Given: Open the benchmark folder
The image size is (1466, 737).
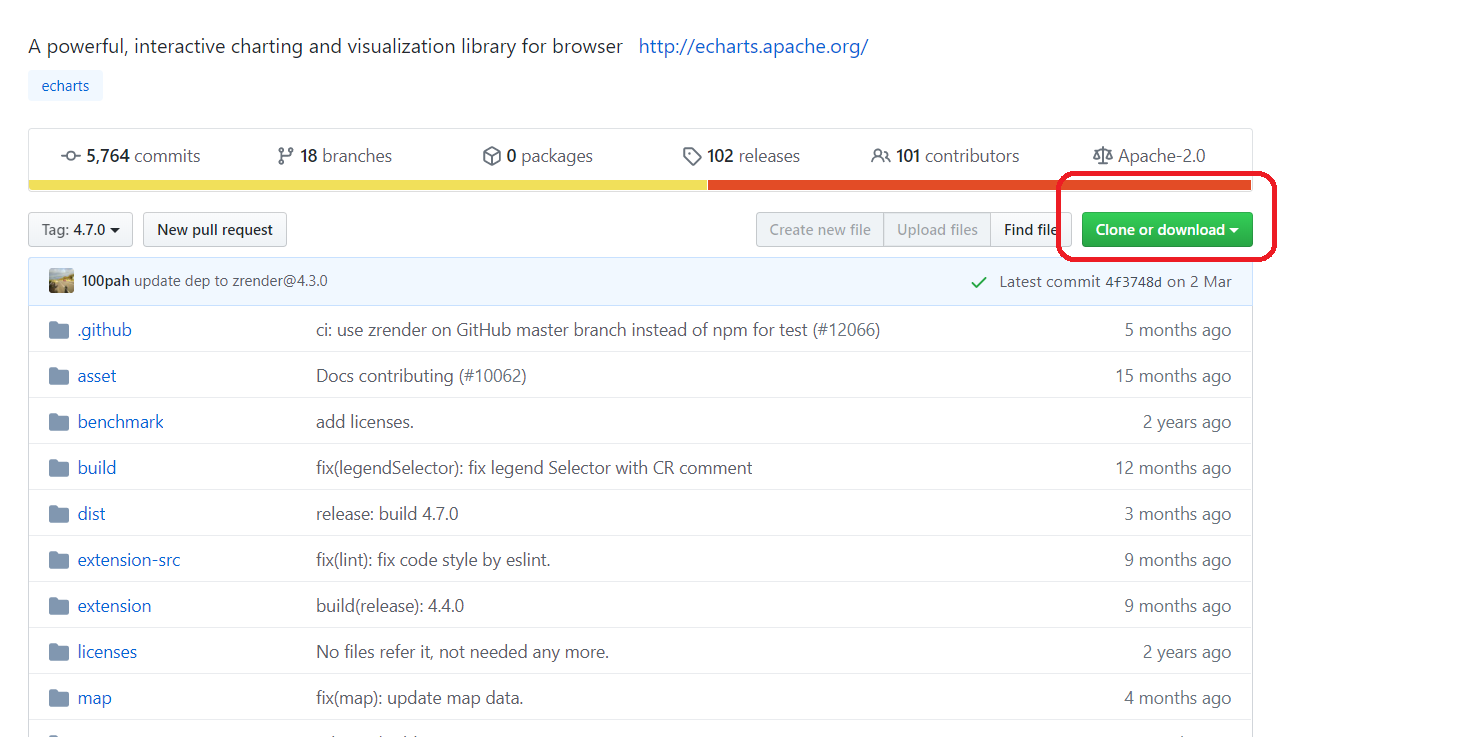Looking at the screenshot, I should pyautogui.click(x=120, y=422).
